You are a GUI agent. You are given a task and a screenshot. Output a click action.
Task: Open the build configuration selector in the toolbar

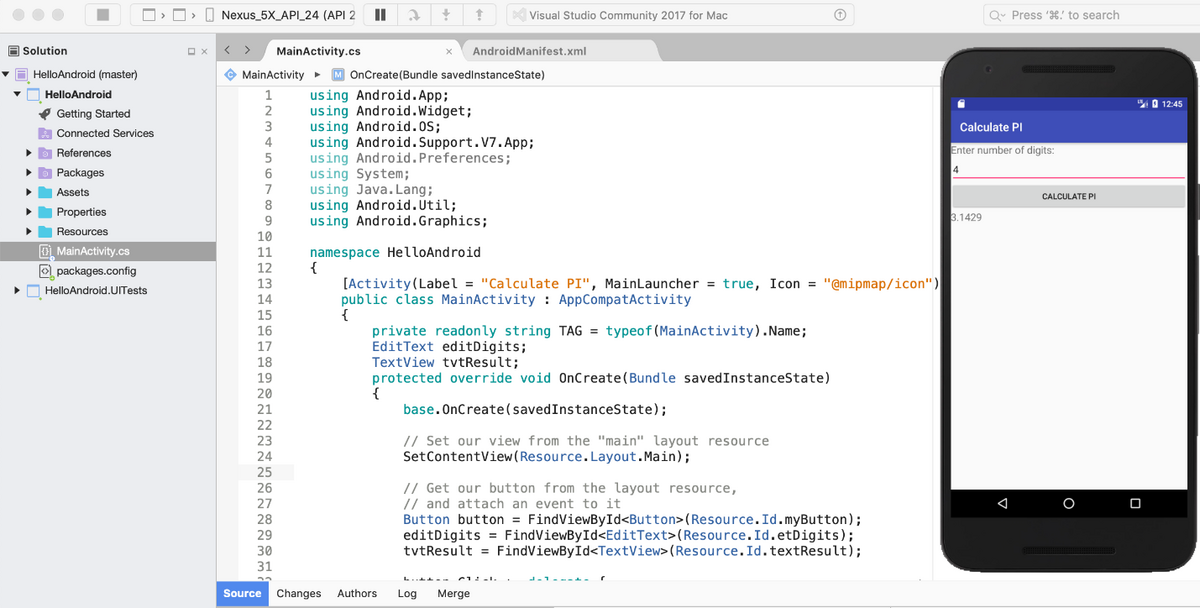[x=180, y=15]
